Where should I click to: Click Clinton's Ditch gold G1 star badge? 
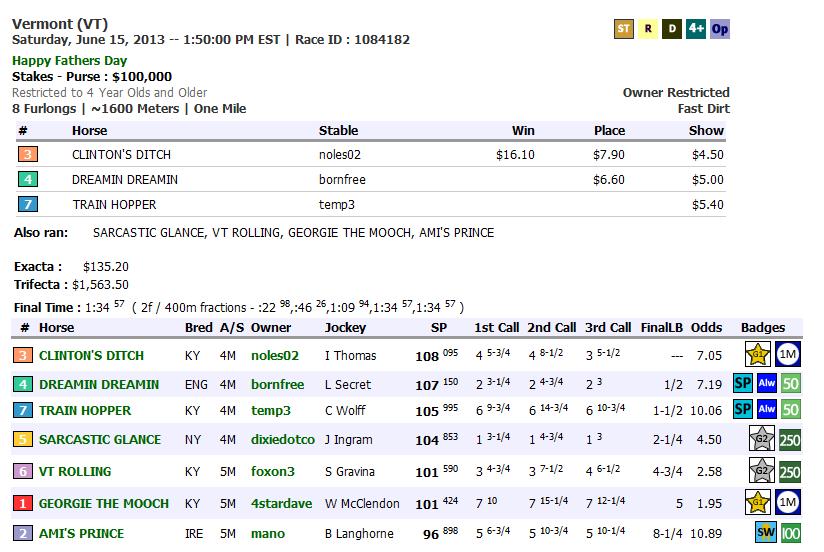(760, 355)
